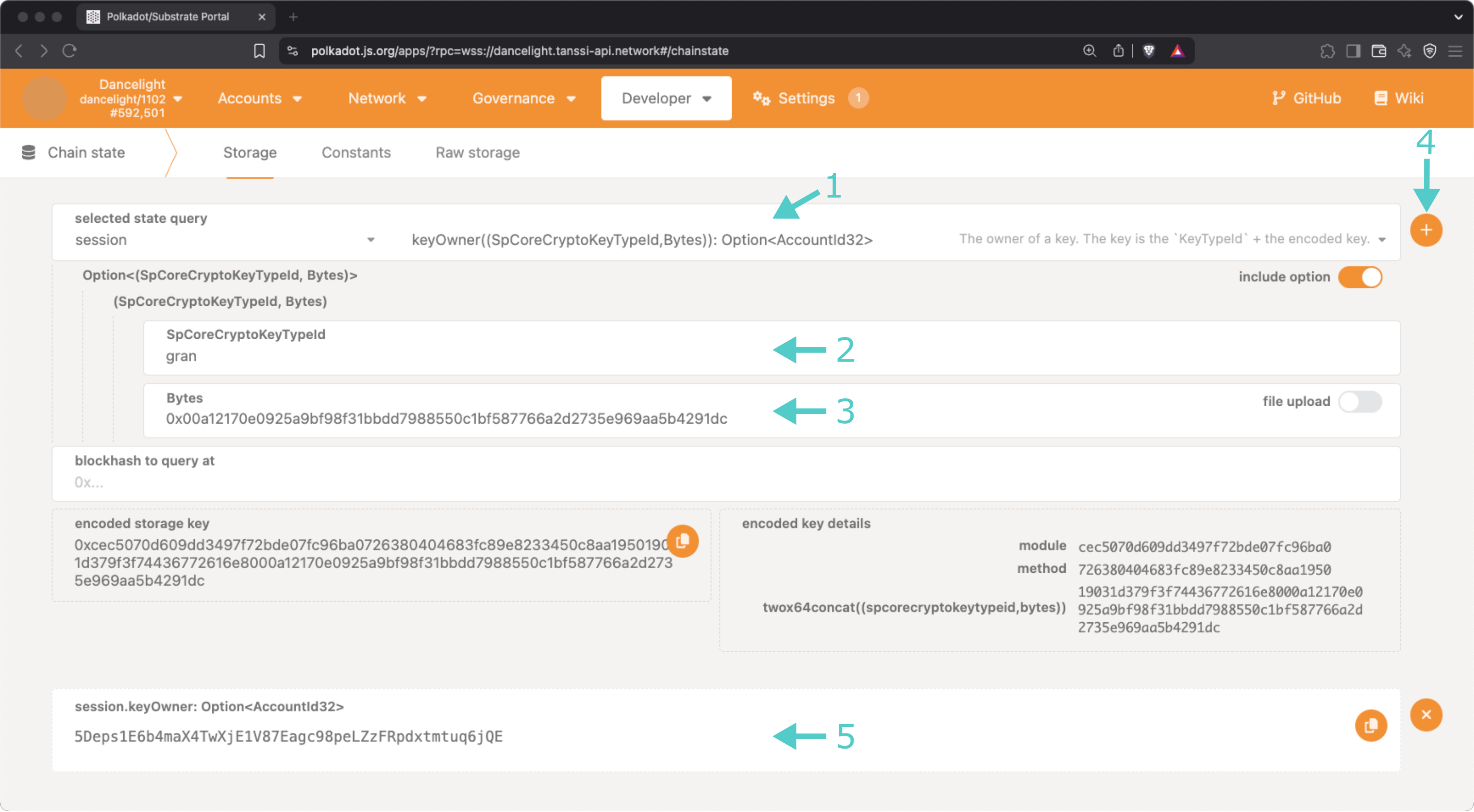Copy the session.keyOwner result value
This screenshot has width=1474, height=812.
1371,726
